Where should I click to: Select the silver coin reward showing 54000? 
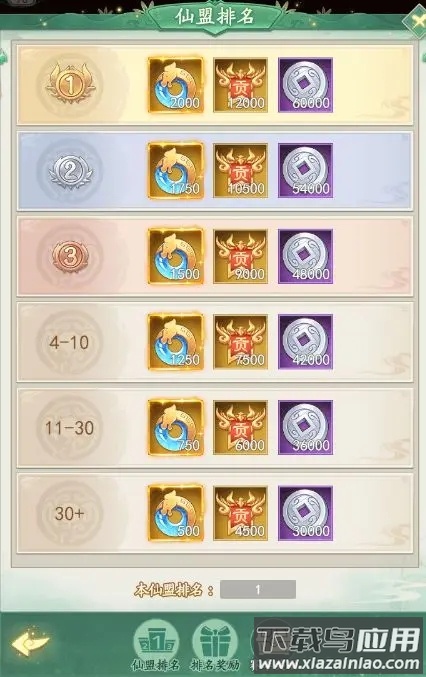305,171
